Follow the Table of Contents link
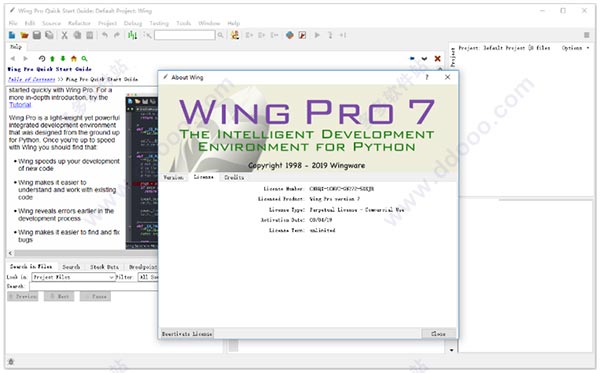This screenshot has height=373, width=600. [x=32, y=79]
